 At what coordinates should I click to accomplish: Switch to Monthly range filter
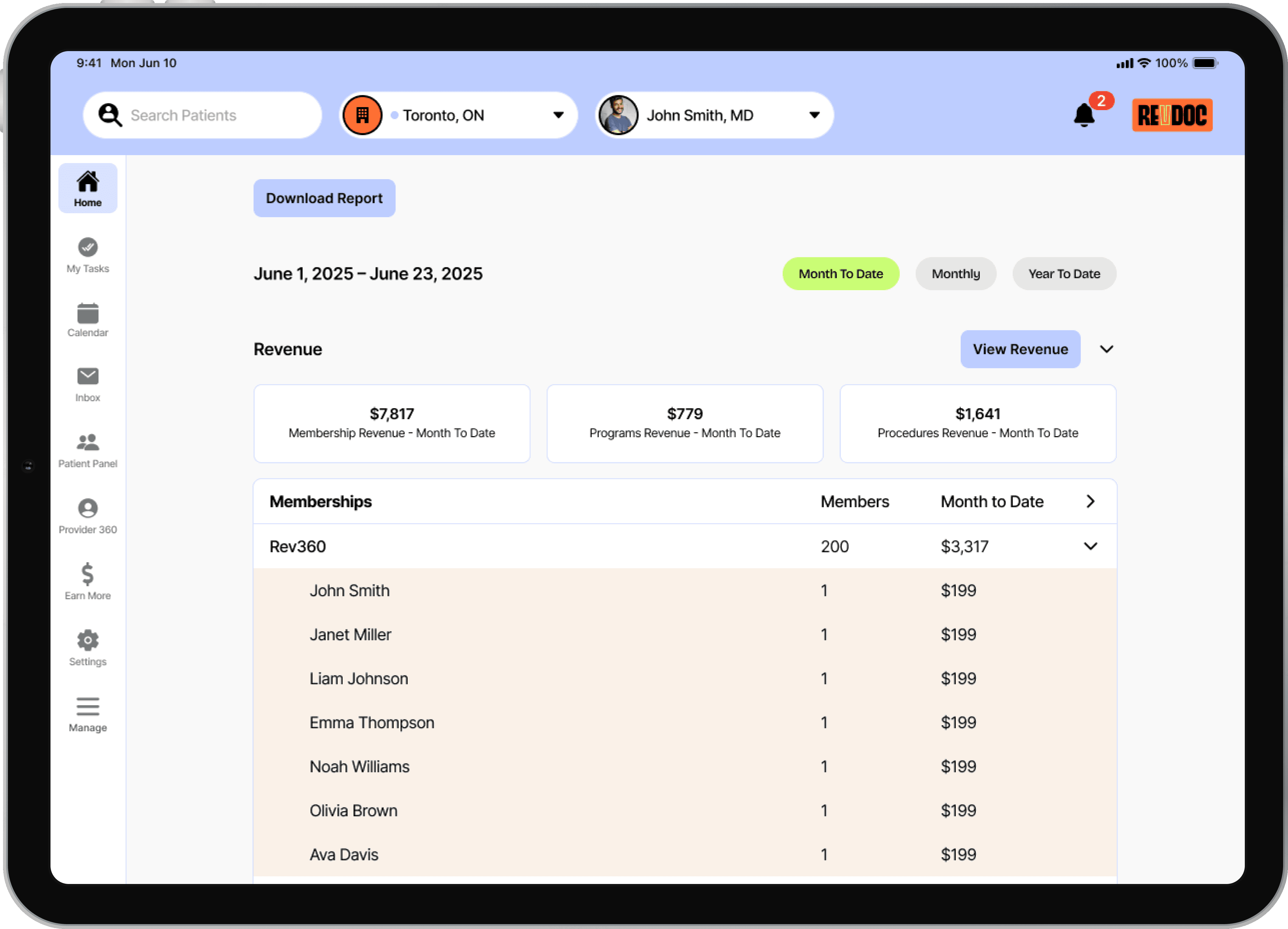[955, 274]
